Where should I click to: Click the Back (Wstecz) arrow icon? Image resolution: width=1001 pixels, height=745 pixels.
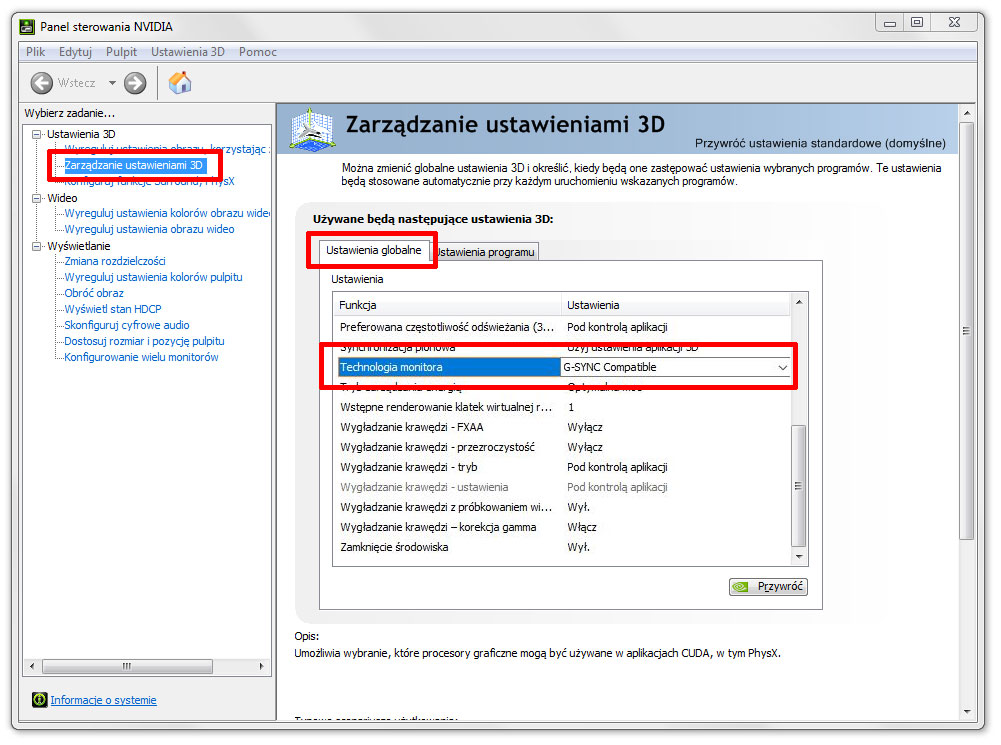coord(42,83)
